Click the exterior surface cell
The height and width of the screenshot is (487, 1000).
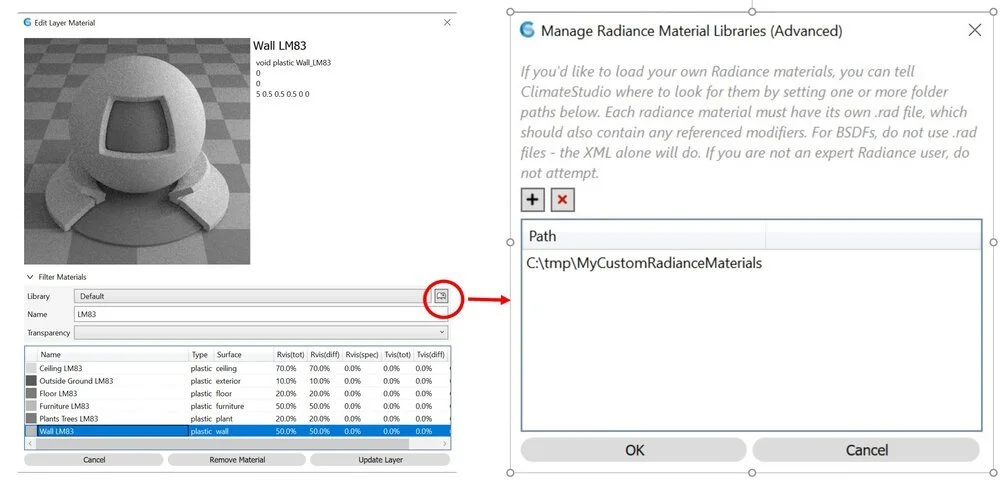click(x=228, y=381)
